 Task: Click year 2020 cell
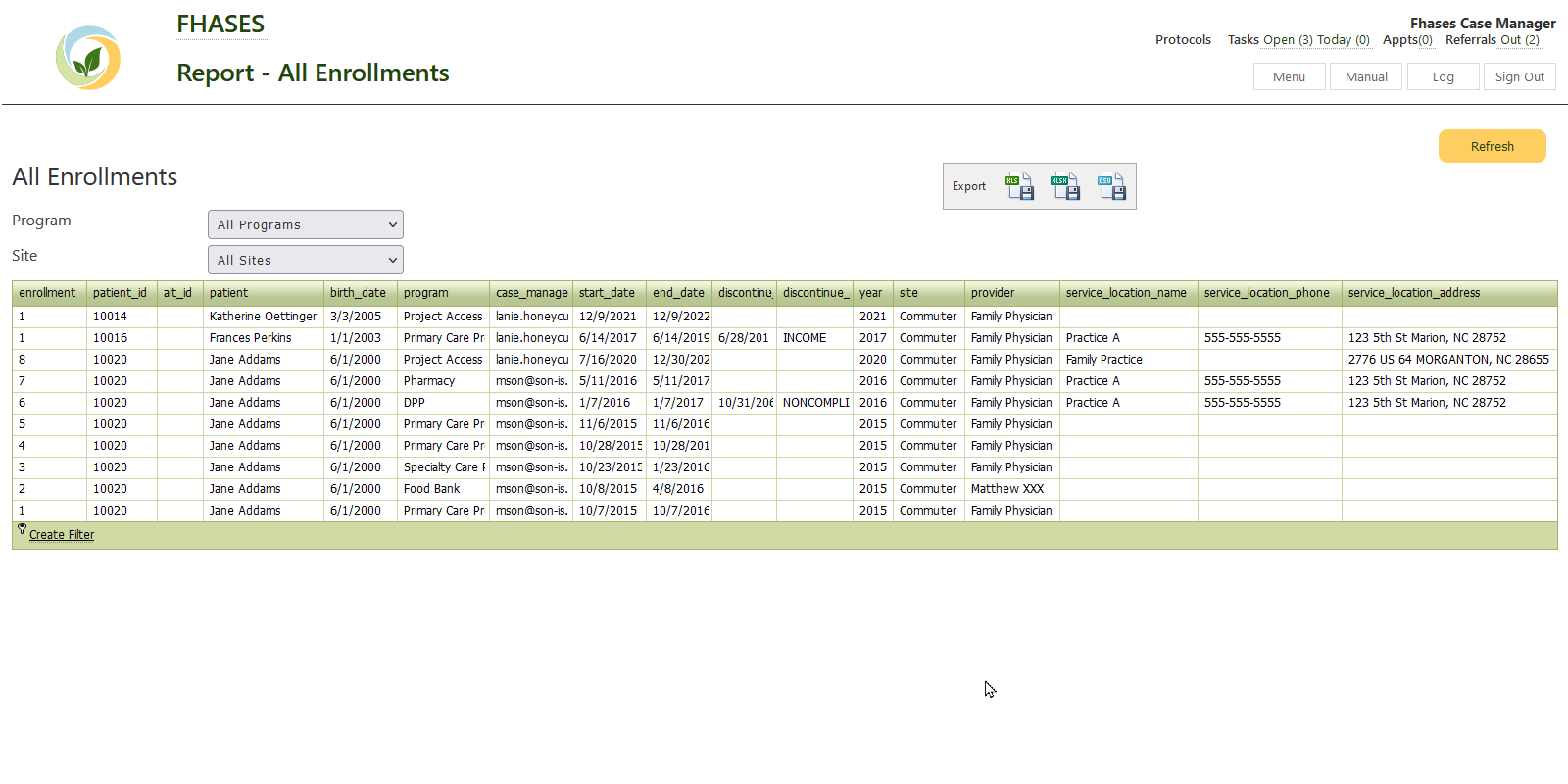click(872, 360)
